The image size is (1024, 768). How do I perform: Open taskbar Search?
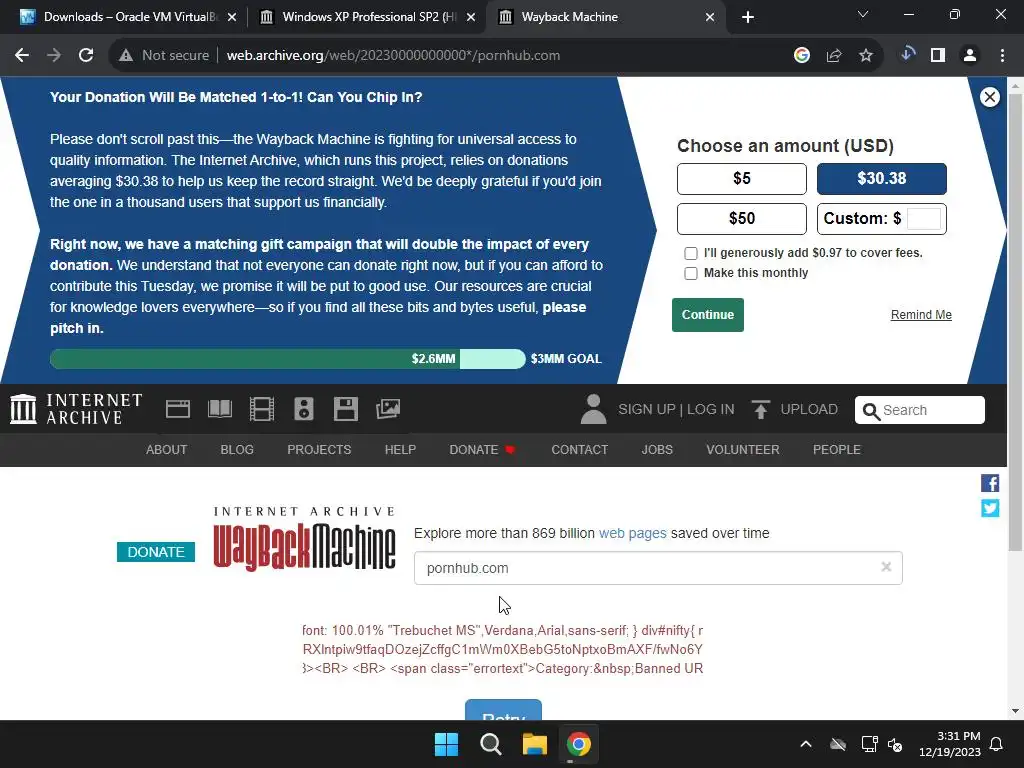click(490, 744)
